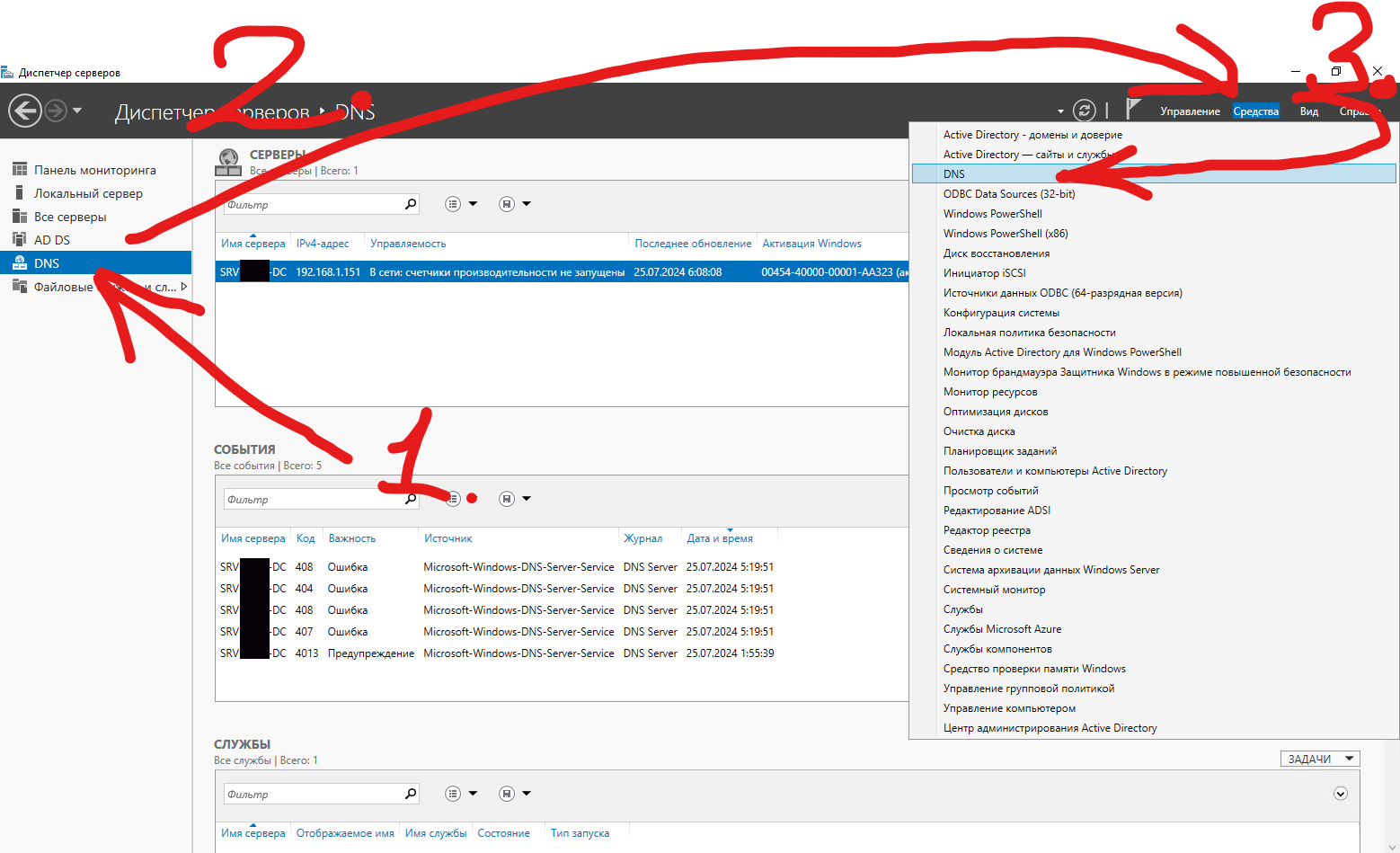Open the Средства menu

click(x=1255, y=111)
